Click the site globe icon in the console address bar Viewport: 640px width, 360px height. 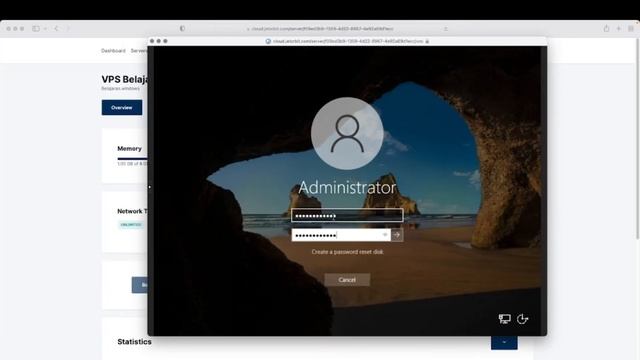coord(268,41)
